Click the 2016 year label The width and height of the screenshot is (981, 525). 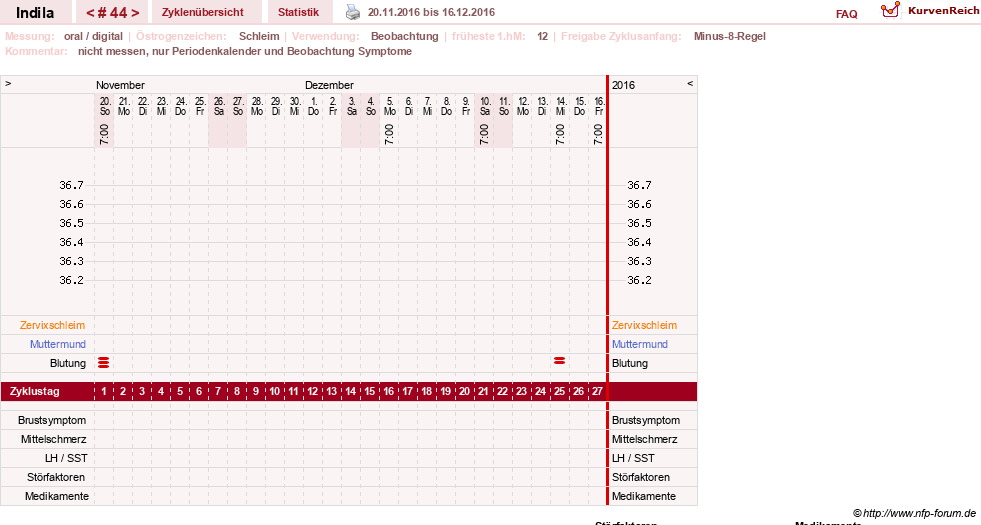(x=623, y=85)
